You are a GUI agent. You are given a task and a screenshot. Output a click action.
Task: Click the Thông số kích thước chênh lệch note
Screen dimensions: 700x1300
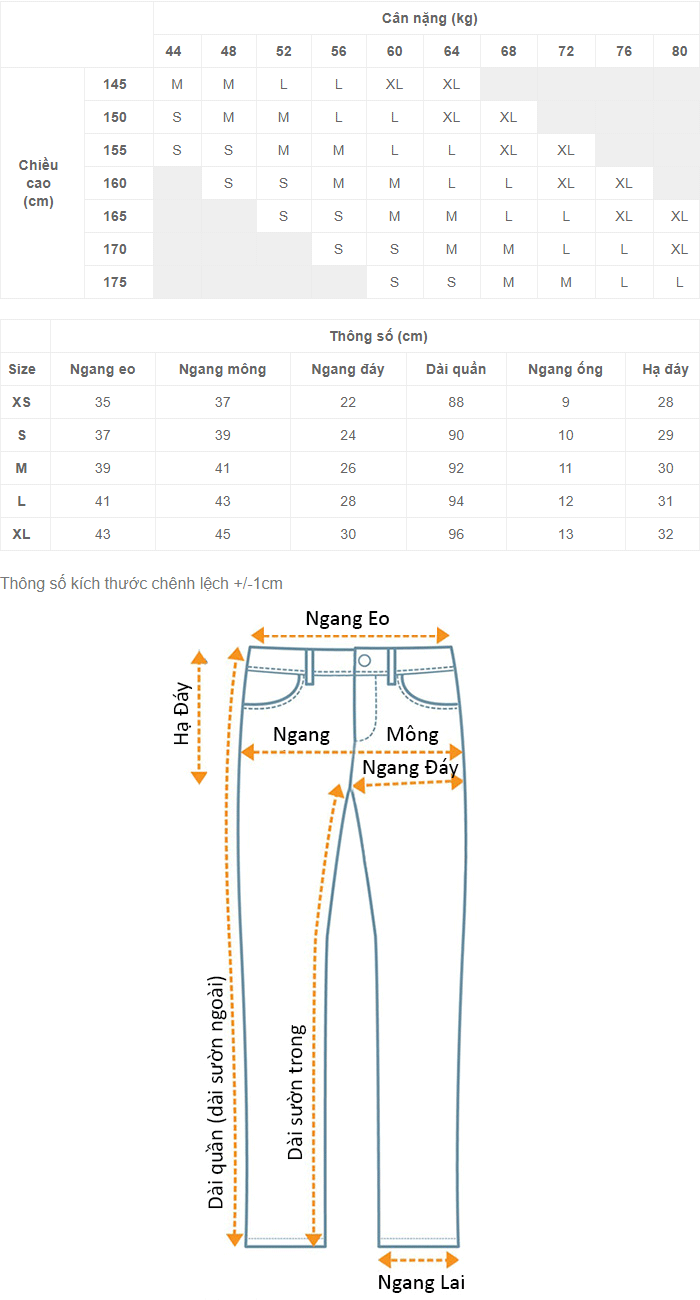click(142, 583)
